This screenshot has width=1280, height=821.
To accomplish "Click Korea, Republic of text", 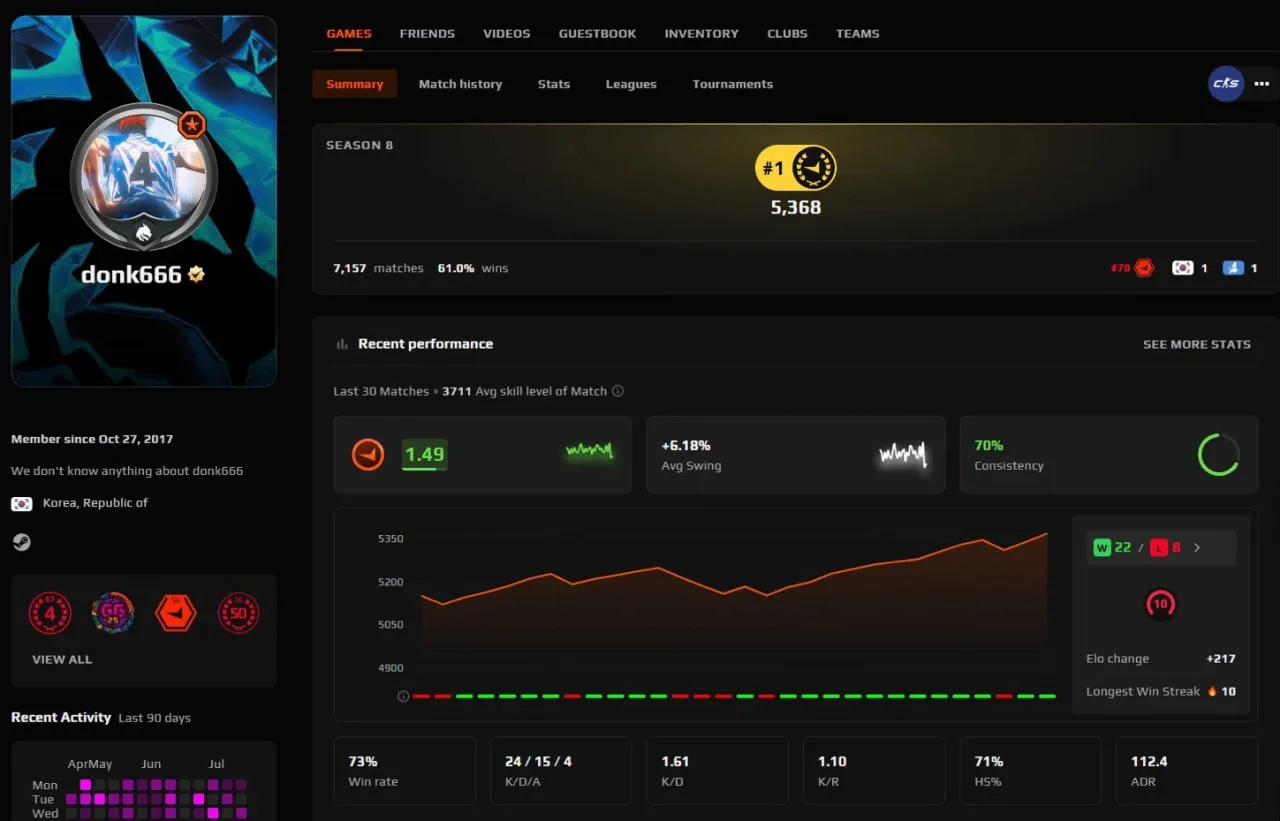I will [x=95, y=503].
